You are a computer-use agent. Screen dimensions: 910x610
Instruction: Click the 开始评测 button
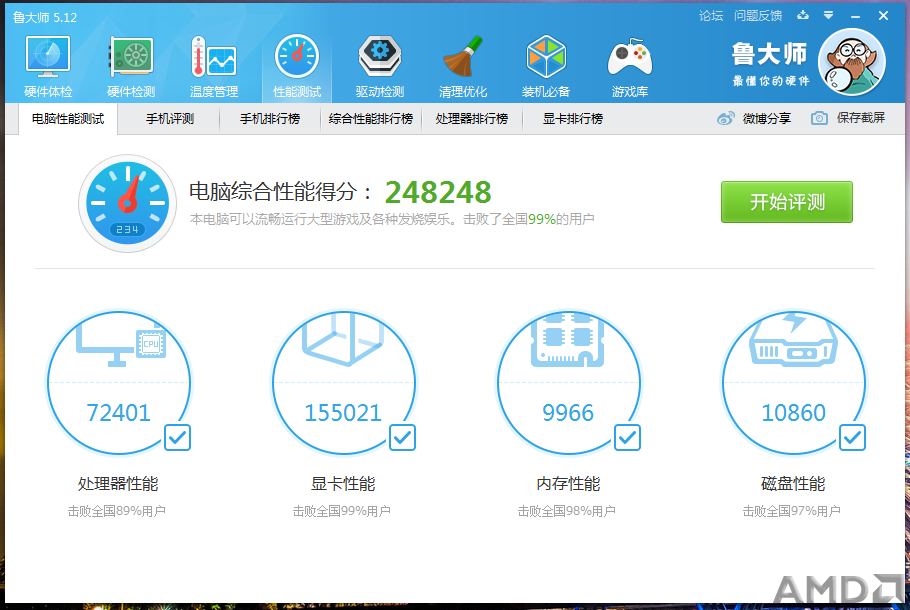tap(787, 202)
